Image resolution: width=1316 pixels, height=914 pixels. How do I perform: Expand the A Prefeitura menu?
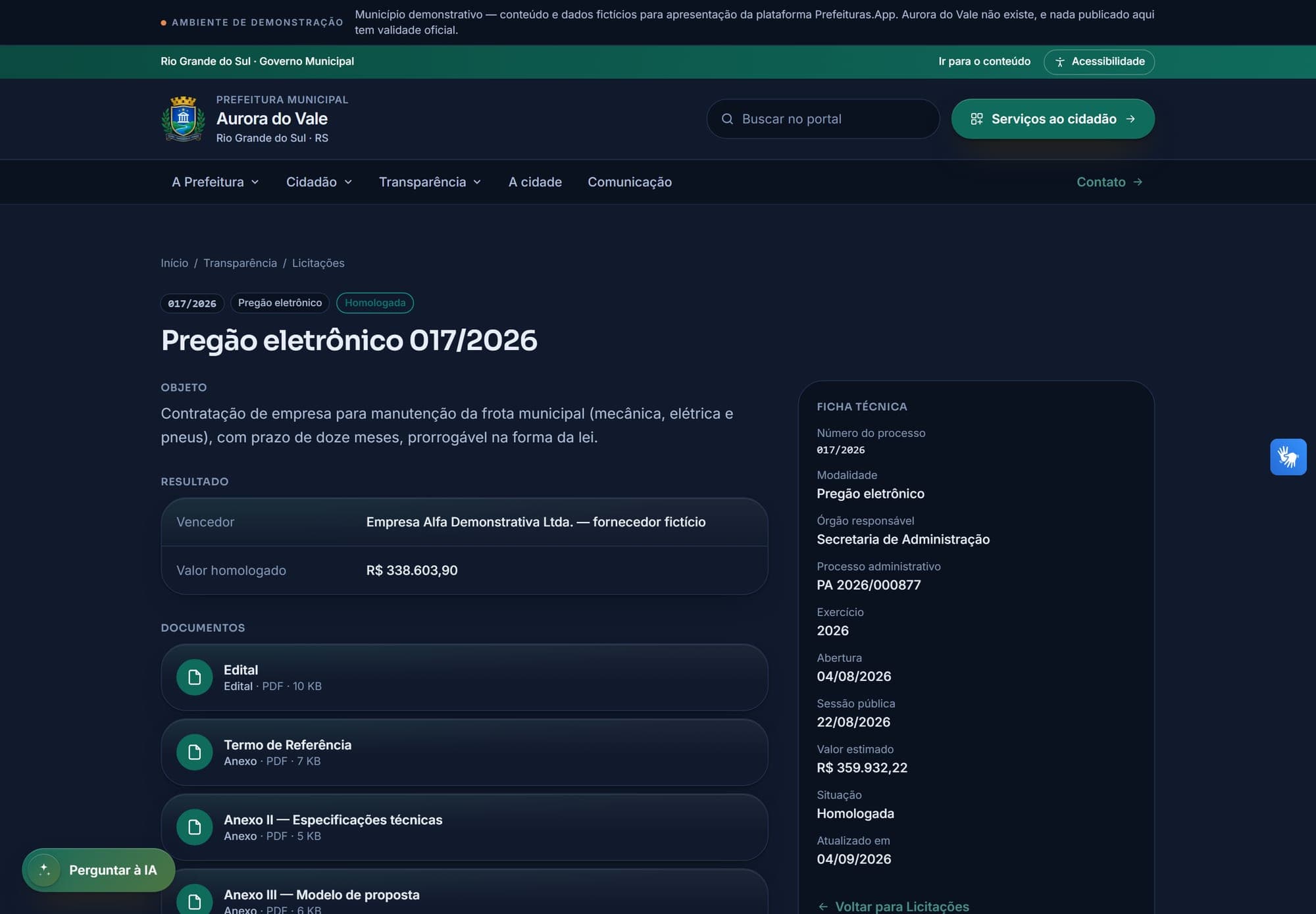click(x=215, y=182)
